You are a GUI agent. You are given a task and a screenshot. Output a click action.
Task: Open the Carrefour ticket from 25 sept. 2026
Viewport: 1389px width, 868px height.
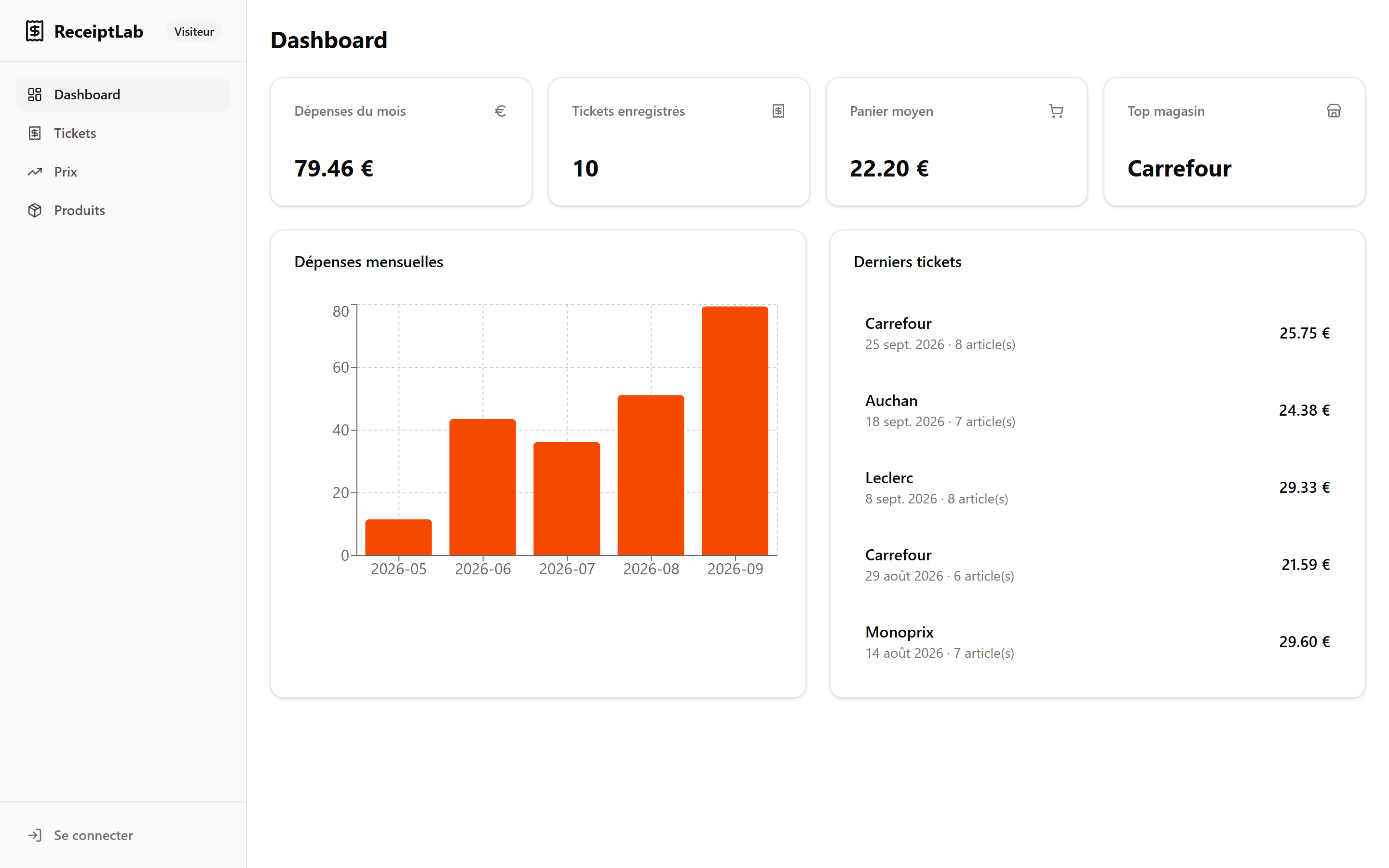click(1097, 334)
